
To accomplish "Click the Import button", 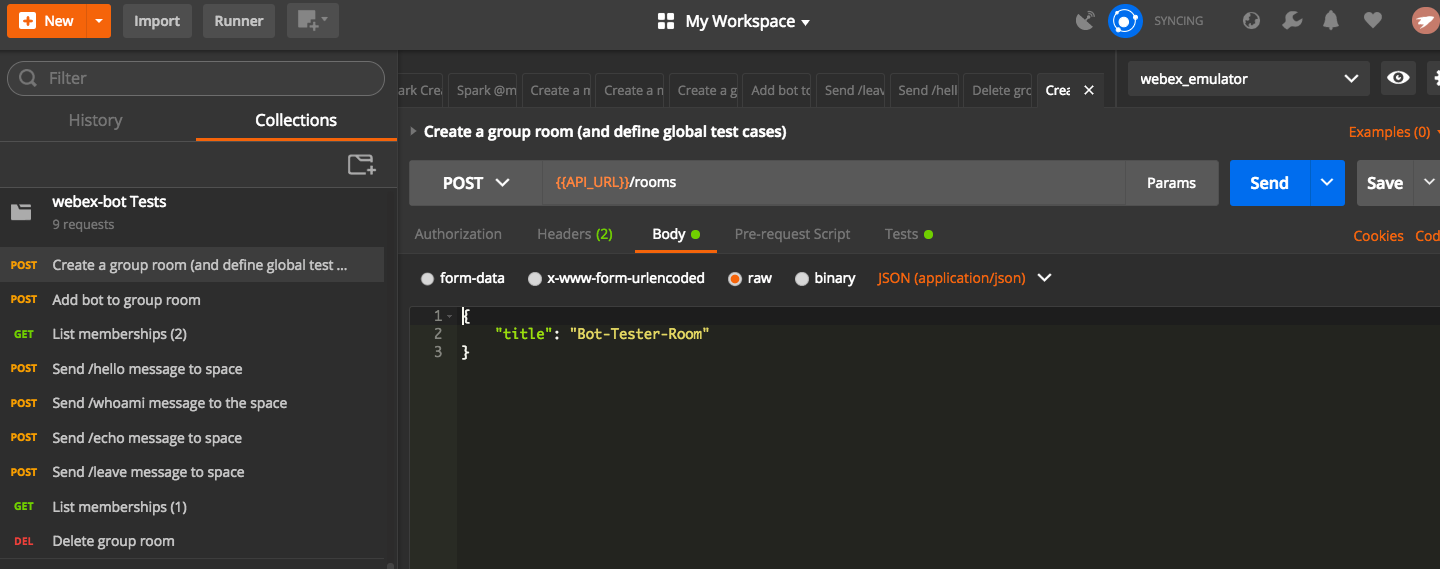I will point(157,21).
